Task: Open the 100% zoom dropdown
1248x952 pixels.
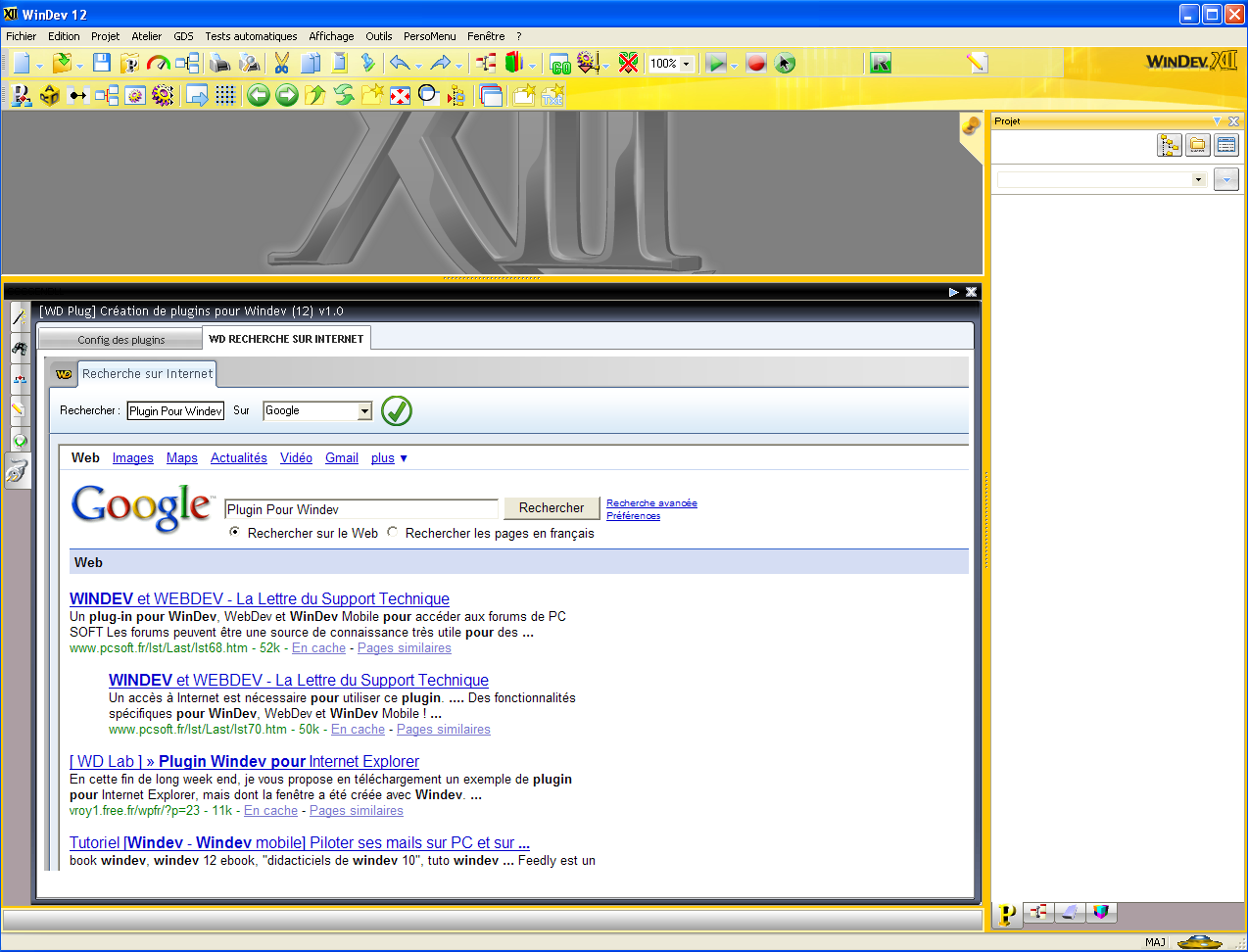Action: tap(686, 64)
